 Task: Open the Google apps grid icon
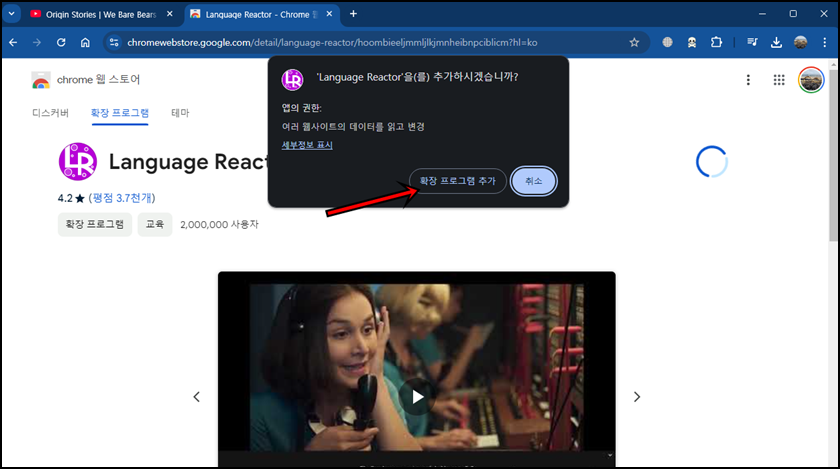[x=779, y=80]
